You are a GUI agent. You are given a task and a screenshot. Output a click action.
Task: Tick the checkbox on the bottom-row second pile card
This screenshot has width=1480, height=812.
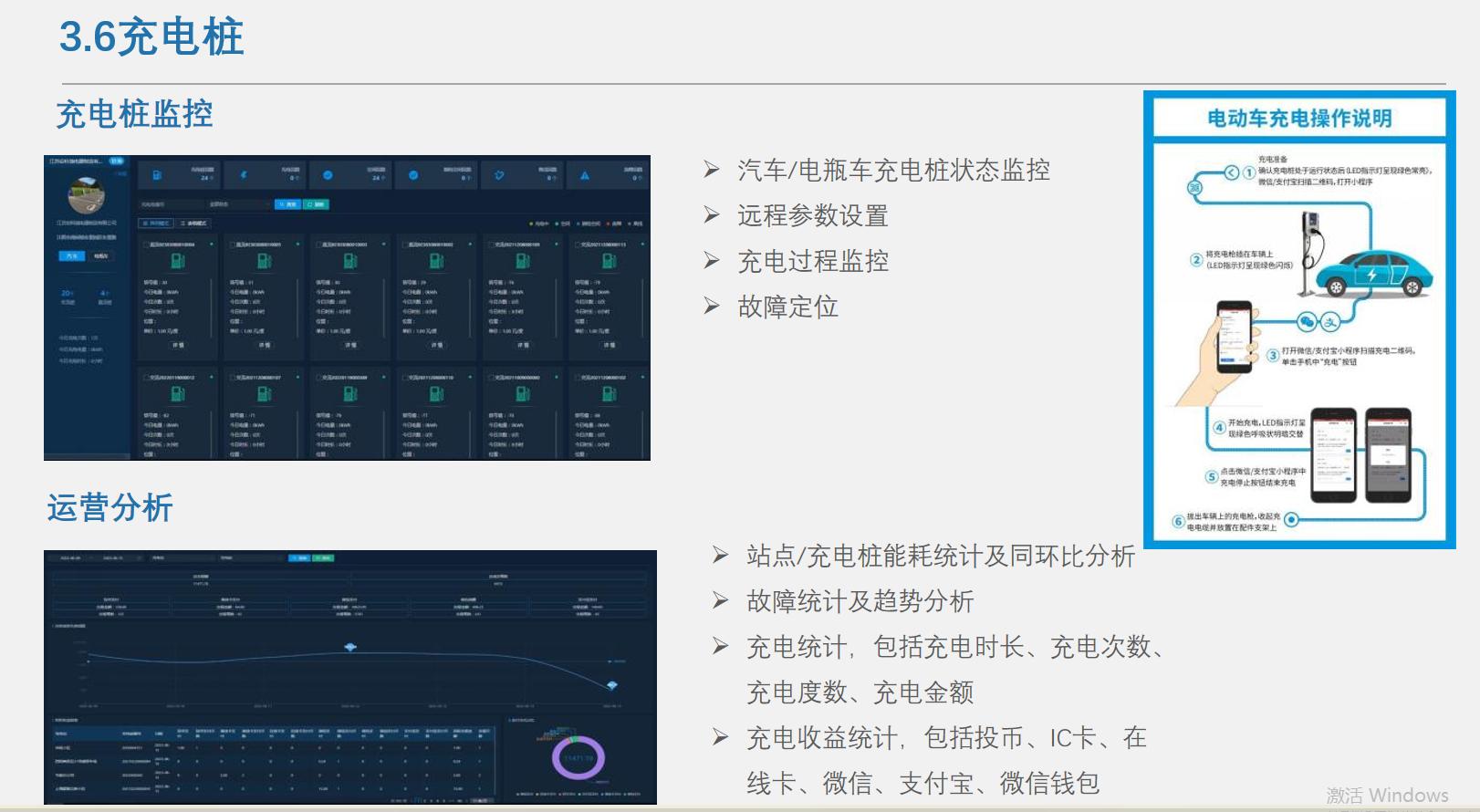click(x=232, y=377)
